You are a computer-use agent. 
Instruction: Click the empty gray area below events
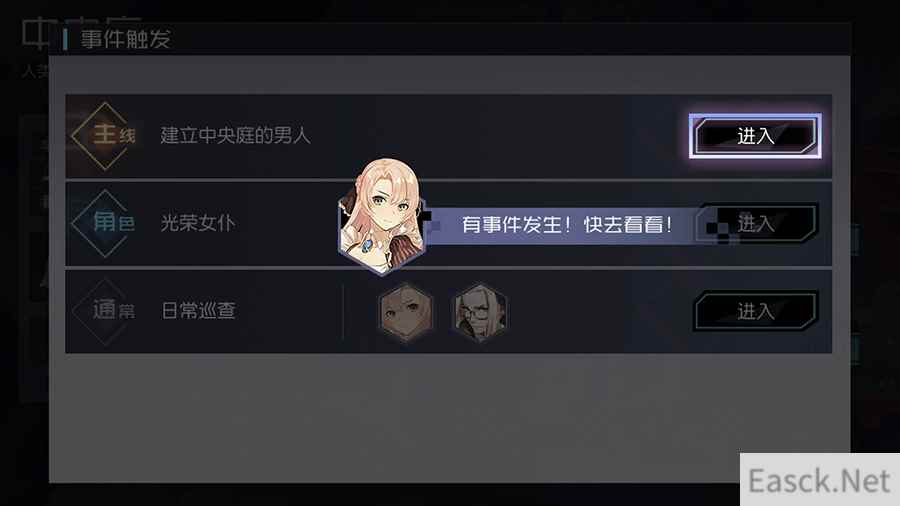pyautogui.click(x=449, y=418)
